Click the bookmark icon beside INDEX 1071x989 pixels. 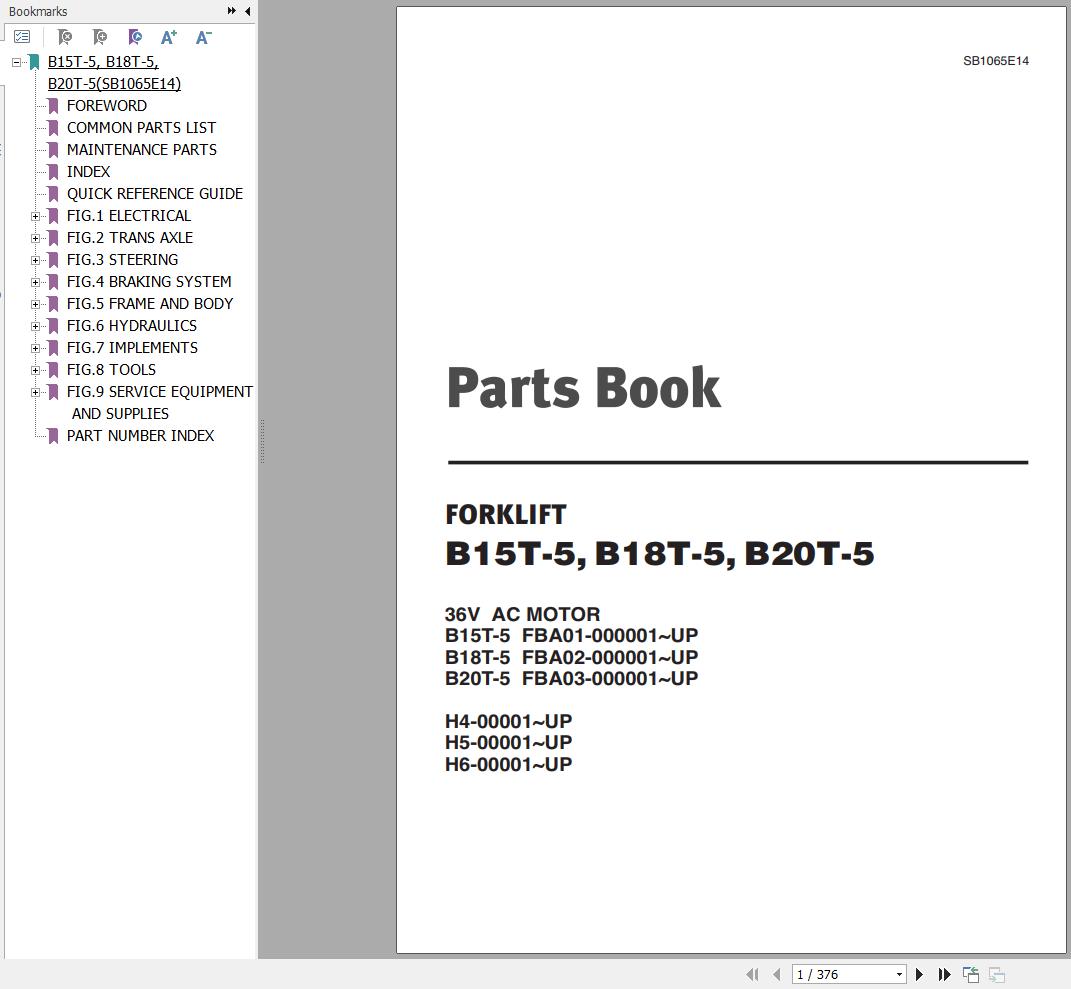coord(53,171)
